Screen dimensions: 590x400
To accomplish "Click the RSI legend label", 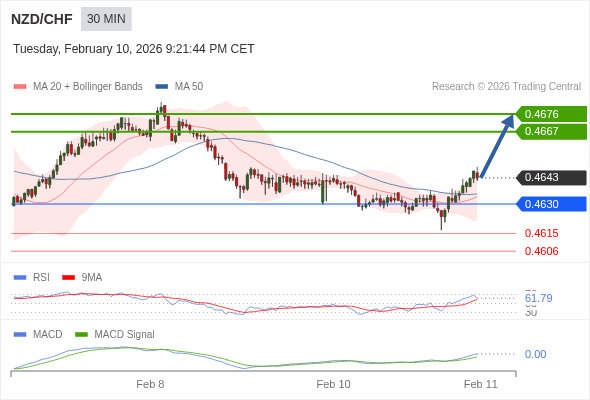I will point(41,278).
